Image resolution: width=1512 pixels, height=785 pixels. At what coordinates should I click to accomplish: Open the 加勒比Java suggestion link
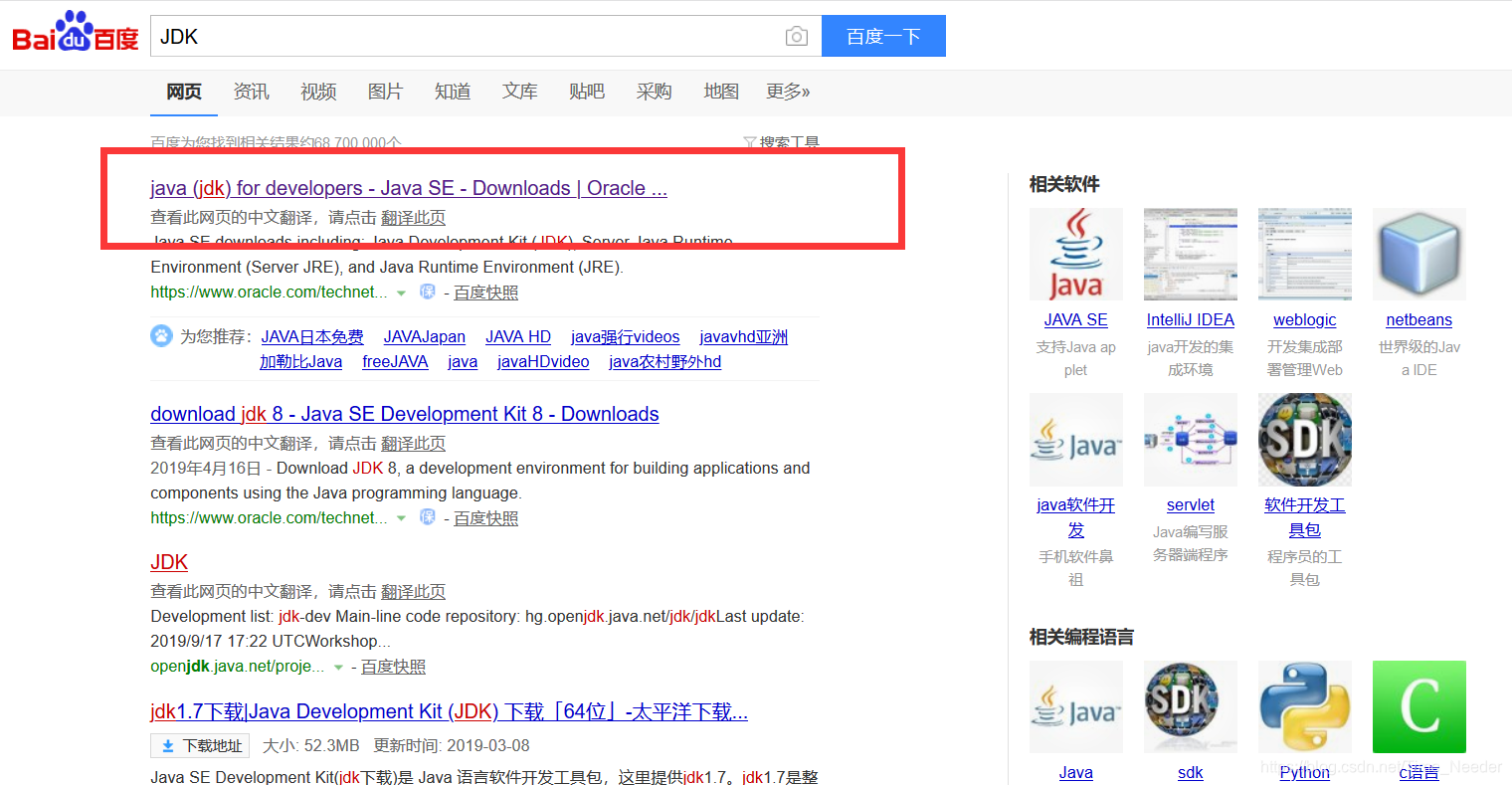300,362
